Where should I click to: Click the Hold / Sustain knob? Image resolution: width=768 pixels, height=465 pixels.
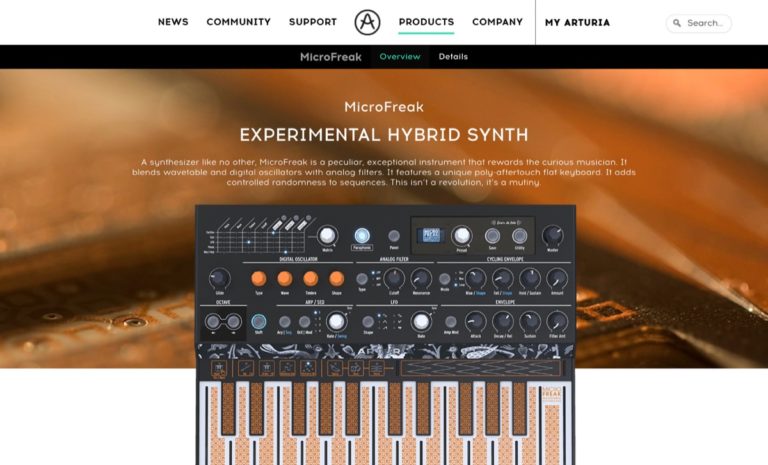[530, 278]
